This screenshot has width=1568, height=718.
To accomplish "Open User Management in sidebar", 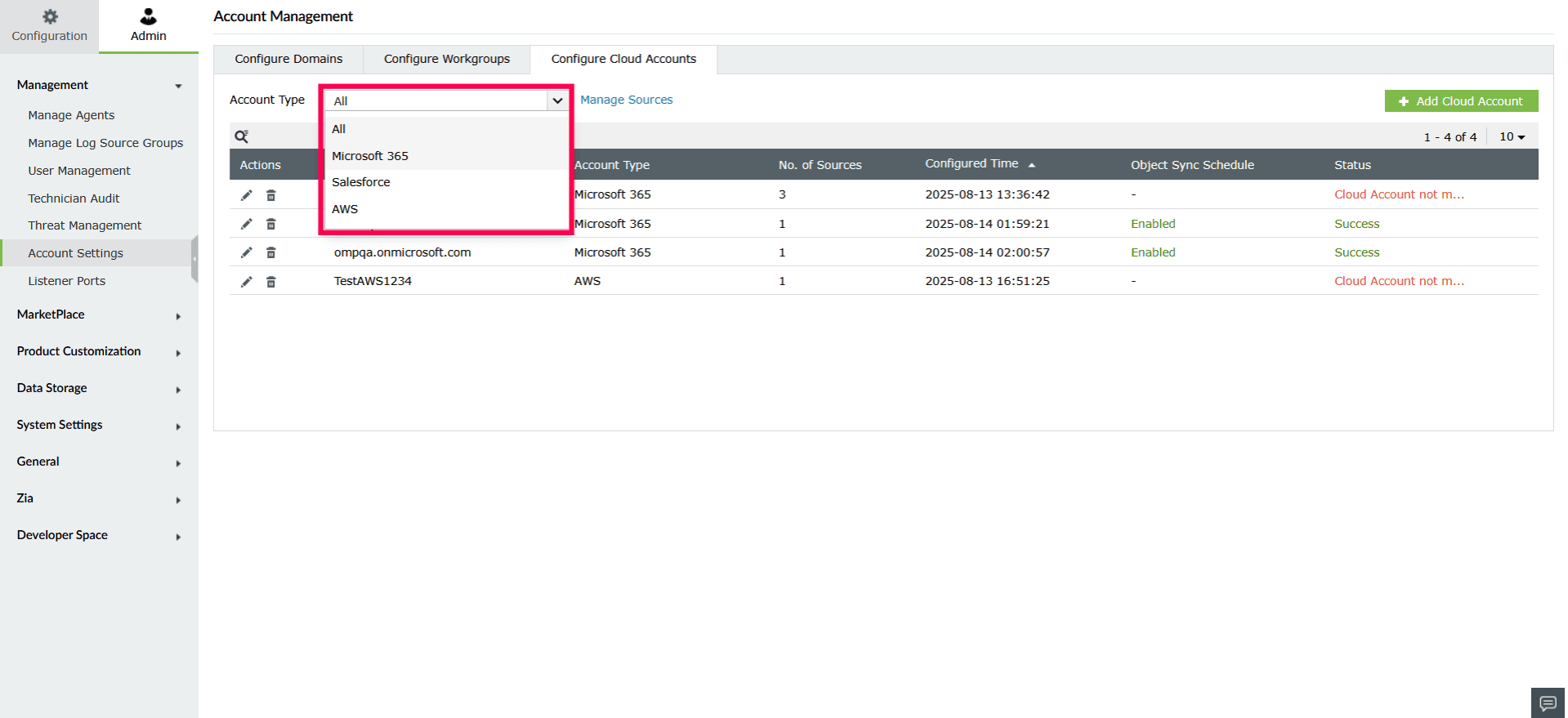I will [79, 171].
